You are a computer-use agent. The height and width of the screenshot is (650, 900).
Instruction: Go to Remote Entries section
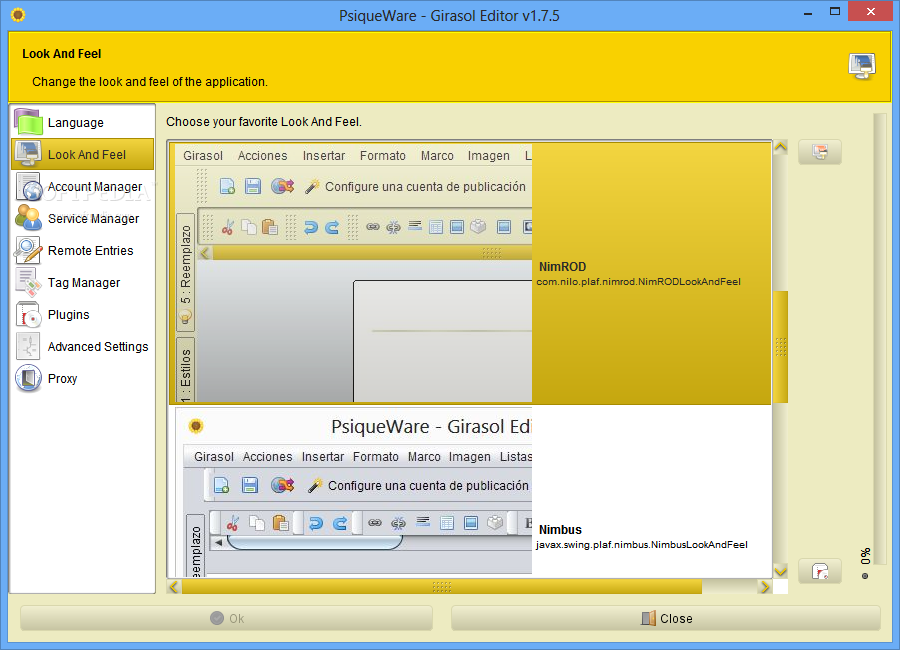tap(83, 251)
